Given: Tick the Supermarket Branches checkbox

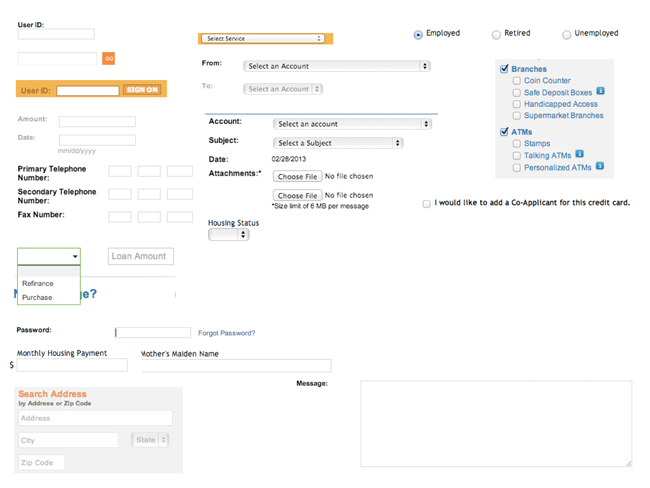Looking at the screenshot, I should 517,115.
